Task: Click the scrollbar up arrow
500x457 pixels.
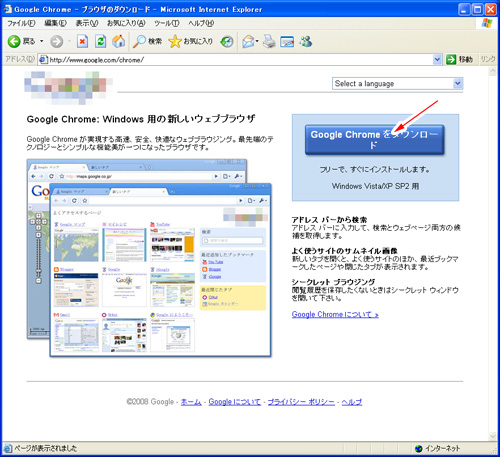Action: click(493, 71)
